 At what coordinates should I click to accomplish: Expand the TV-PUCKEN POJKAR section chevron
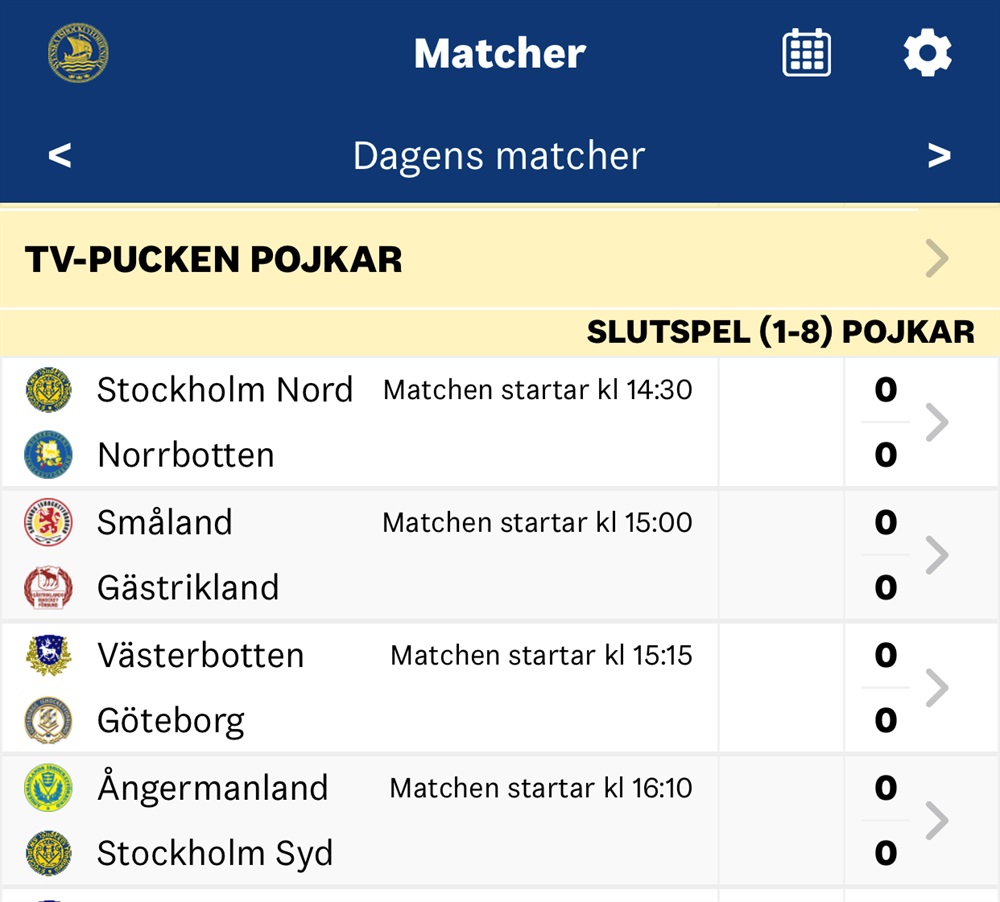point(937,258)
